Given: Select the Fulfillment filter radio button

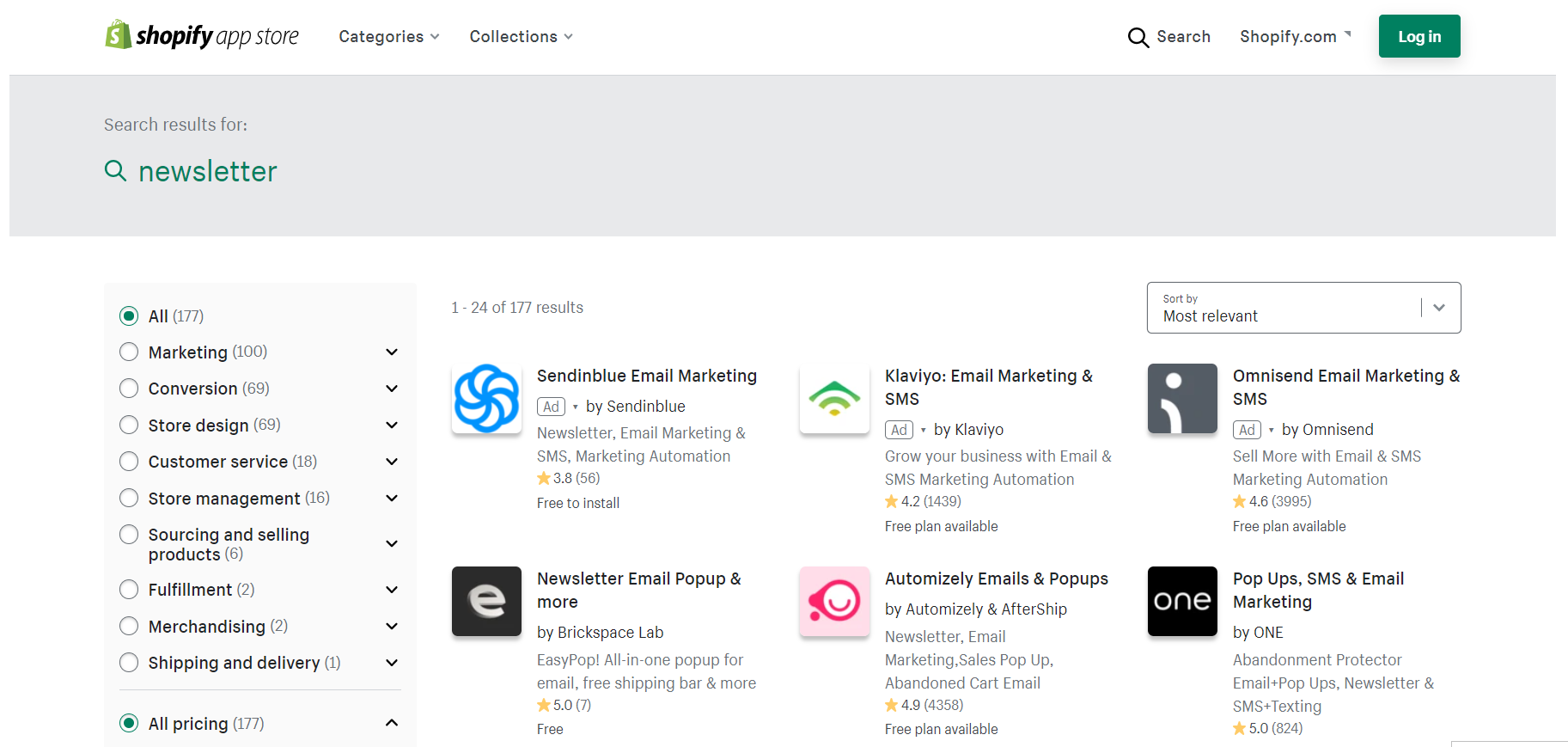Looking at the screenshot, I should 129,590.
